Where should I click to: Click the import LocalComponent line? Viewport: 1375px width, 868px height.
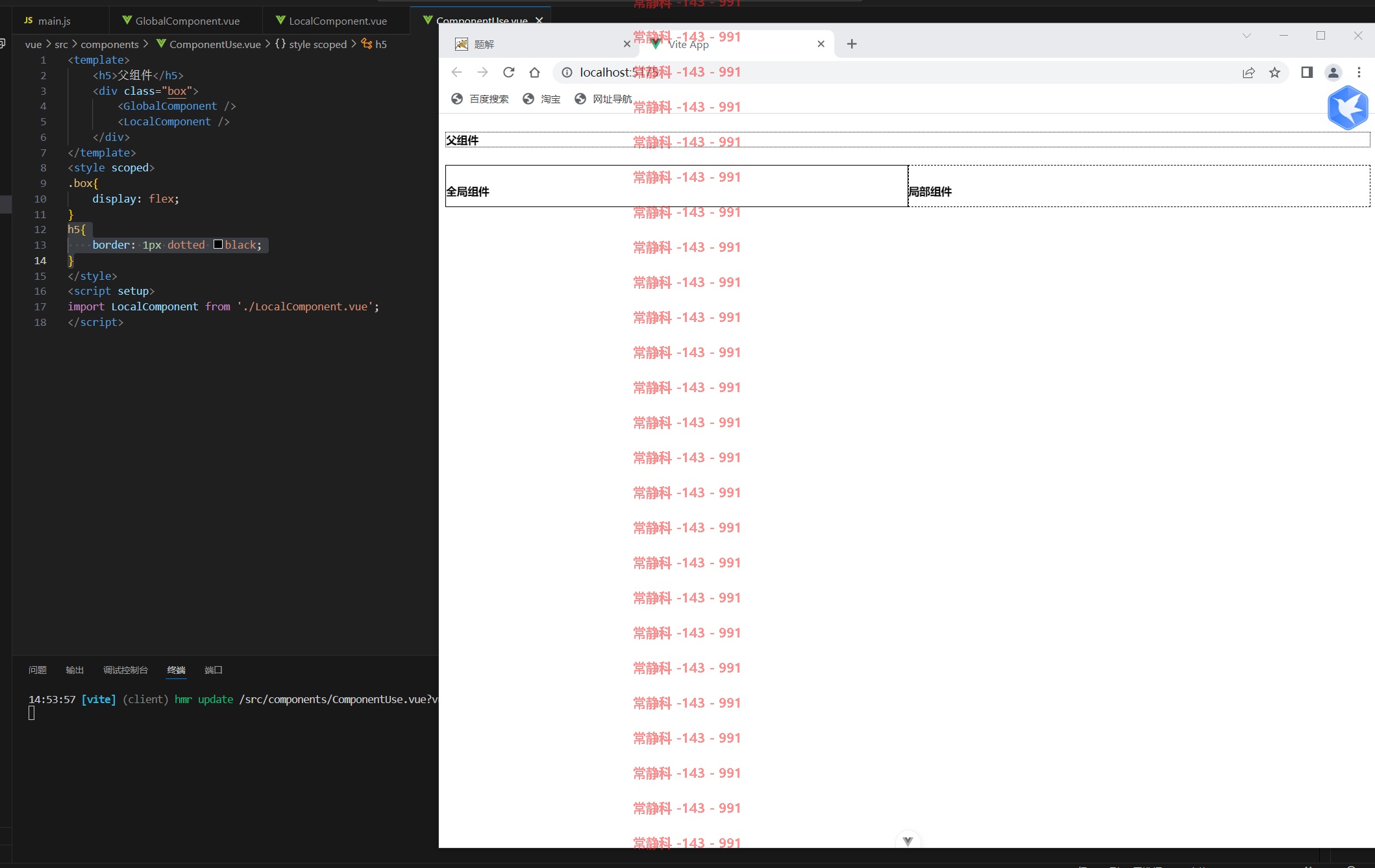pyautogui.click(x=223, y=306)
